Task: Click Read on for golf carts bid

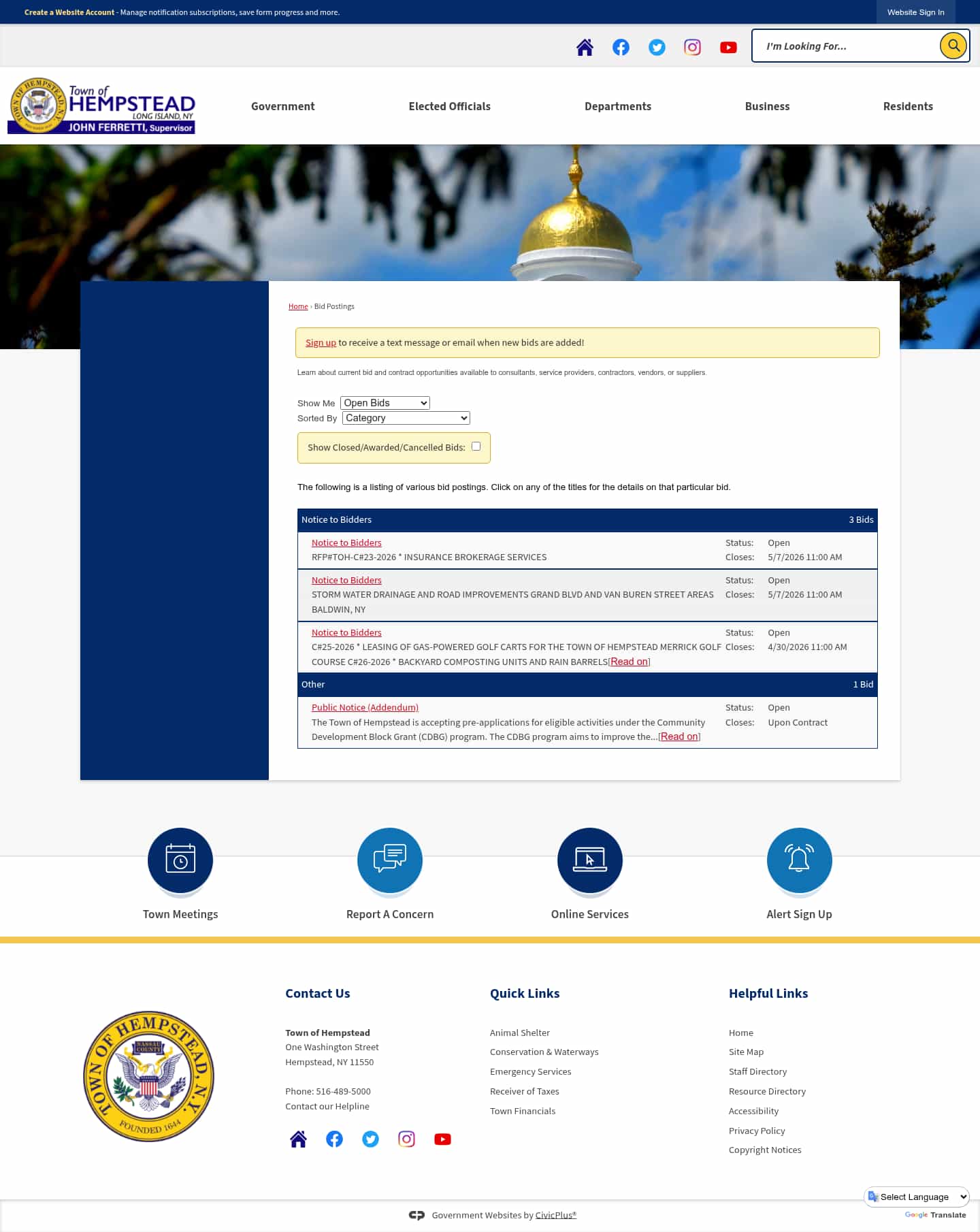Action: 630,662
